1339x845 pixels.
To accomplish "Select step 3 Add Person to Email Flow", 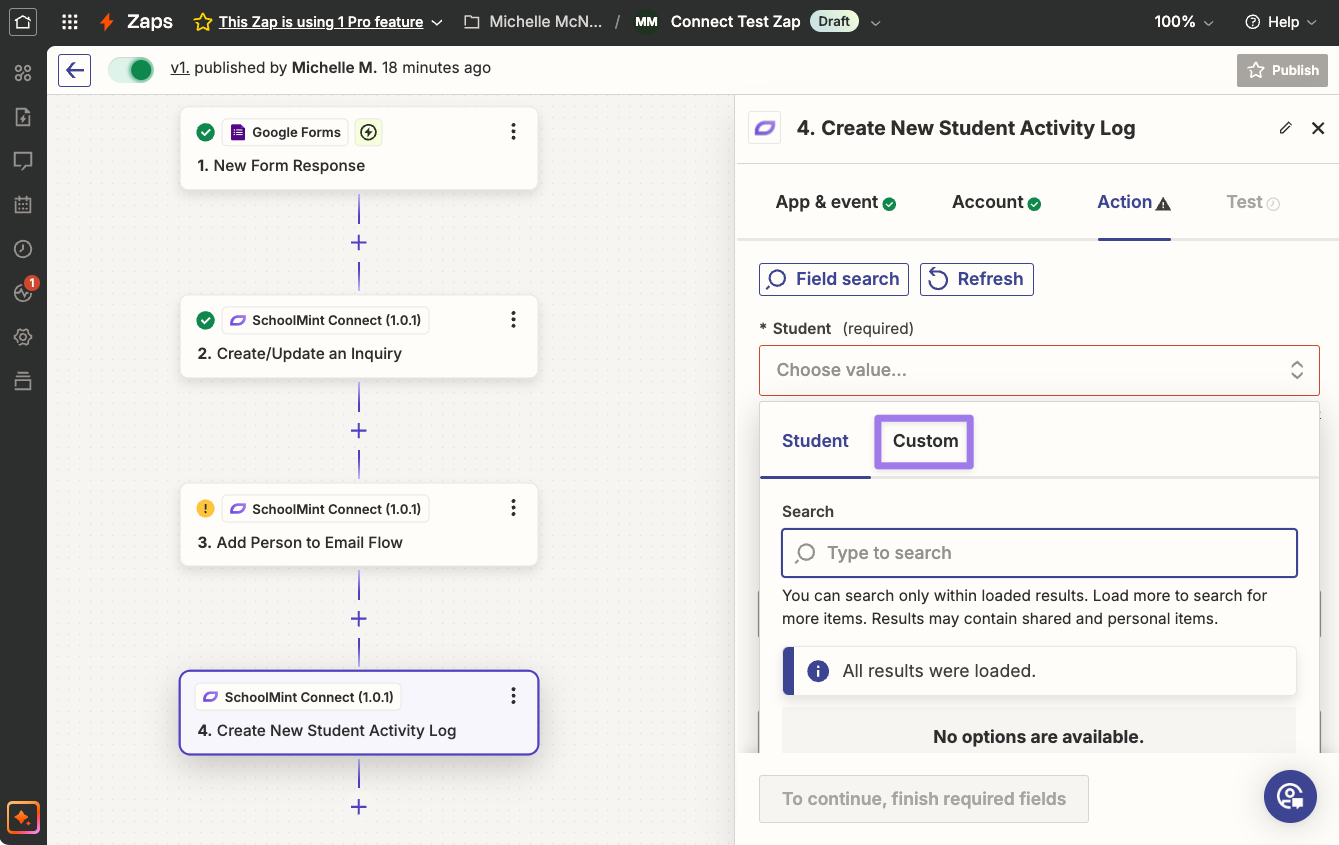I will point(359,525).
